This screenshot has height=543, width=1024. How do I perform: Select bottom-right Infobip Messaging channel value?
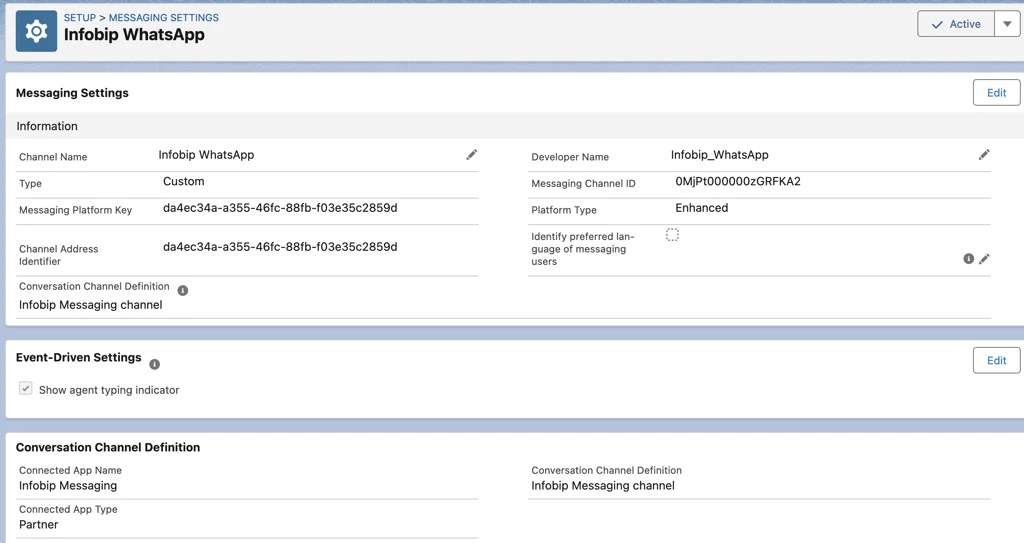(x=603, y=485)
